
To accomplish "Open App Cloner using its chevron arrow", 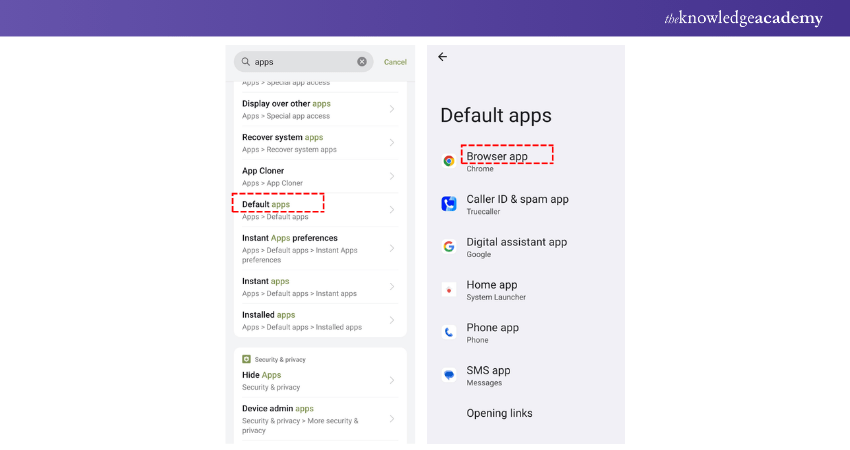I will (x=391, y=177).
